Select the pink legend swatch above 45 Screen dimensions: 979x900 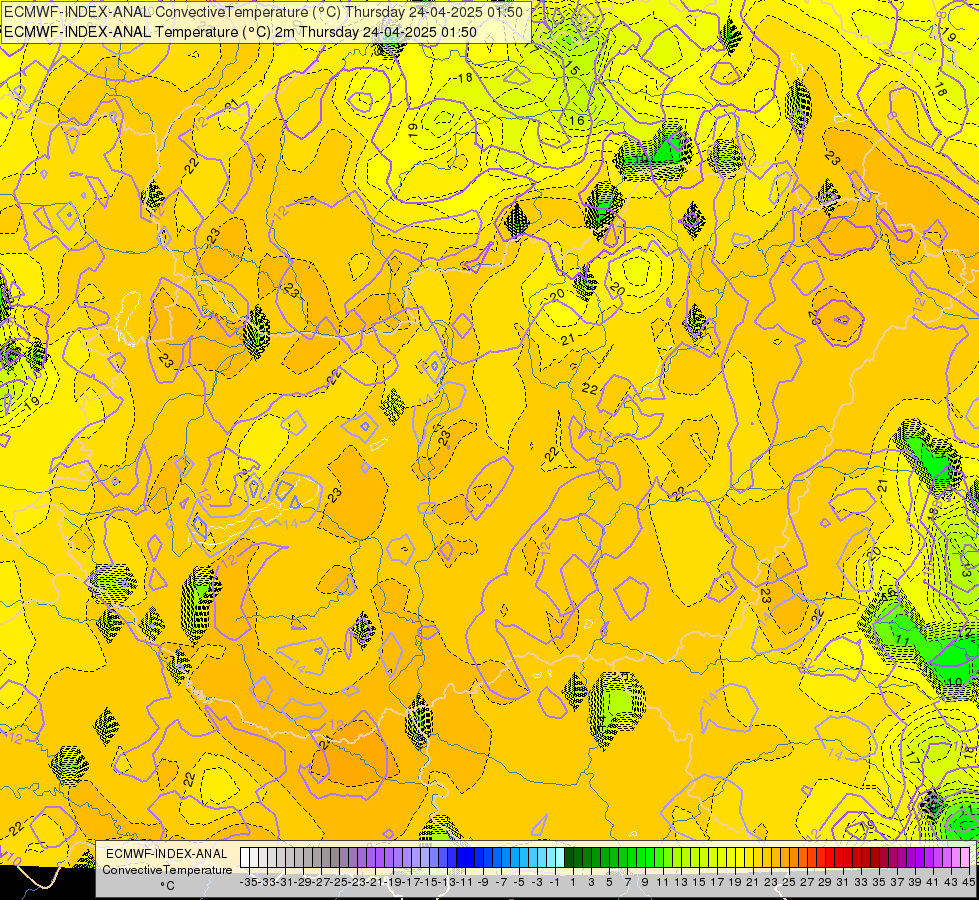[x=965, y=858]
